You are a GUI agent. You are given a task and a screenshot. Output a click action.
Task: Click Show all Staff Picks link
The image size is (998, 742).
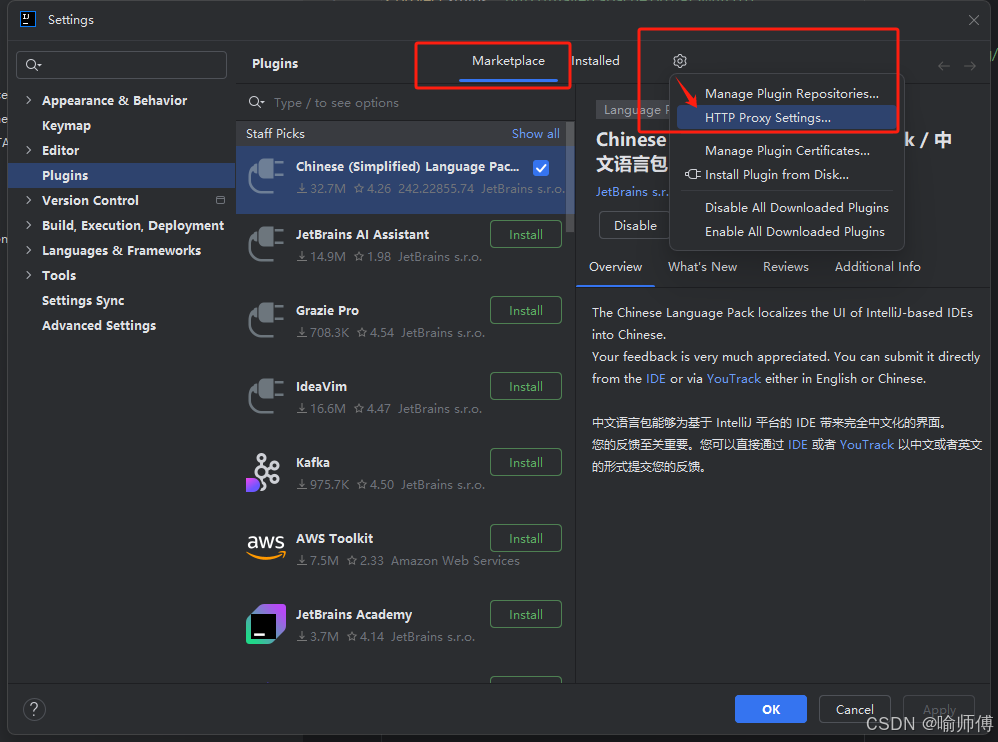coord(536,134)
